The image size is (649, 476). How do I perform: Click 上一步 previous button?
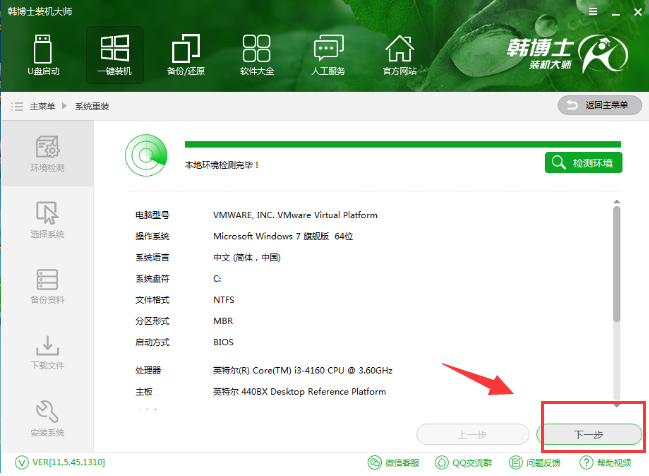[473, 435]
